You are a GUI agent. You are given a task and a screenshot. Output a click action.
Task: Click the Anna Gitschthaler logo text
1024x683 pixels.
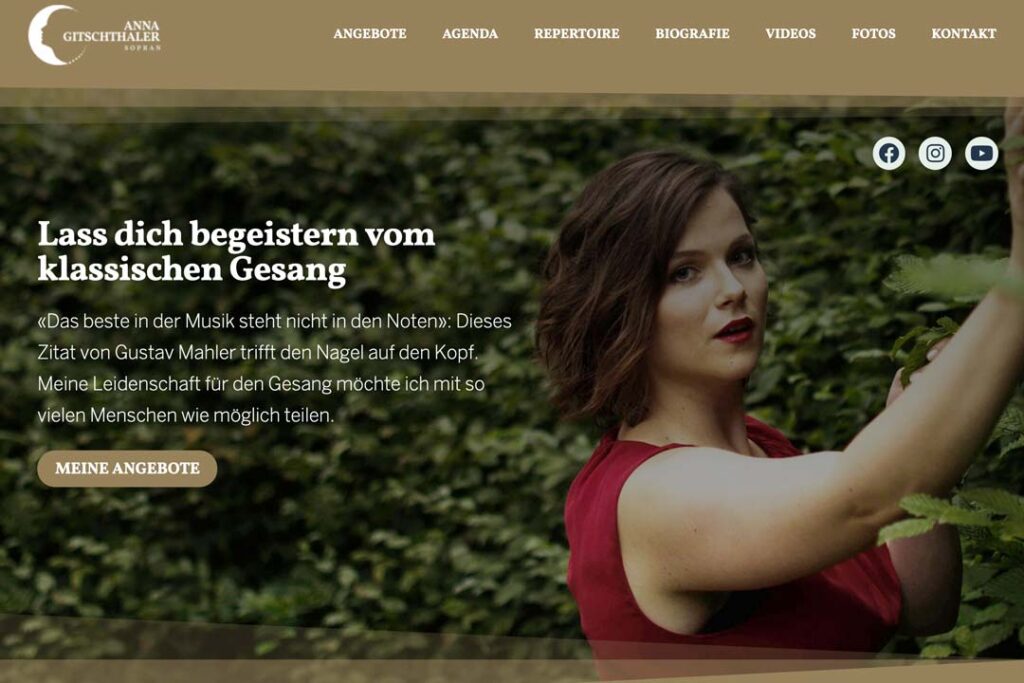pos(112,31)
